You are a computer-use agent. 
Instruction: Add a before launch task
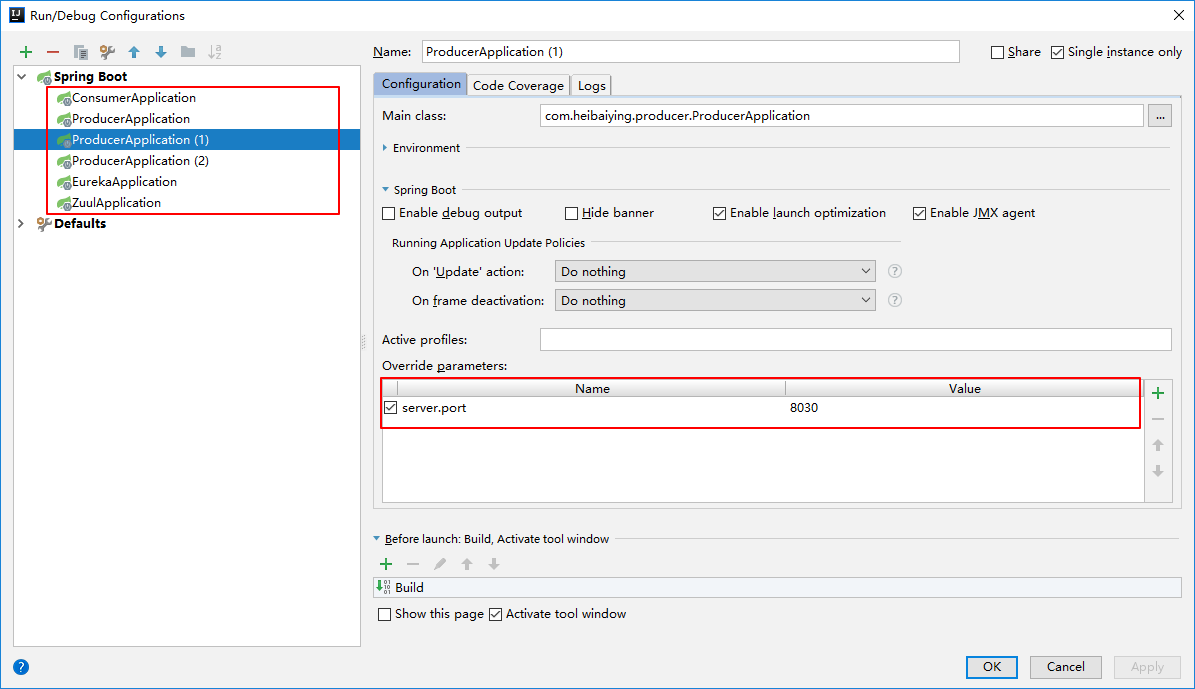[x=386, y=564]
